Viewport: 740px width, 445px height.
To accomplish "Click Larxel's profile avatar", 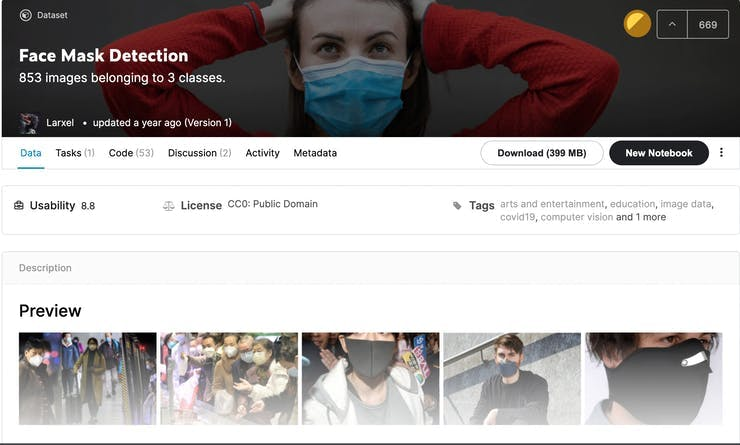I will [x=29, y=123].
